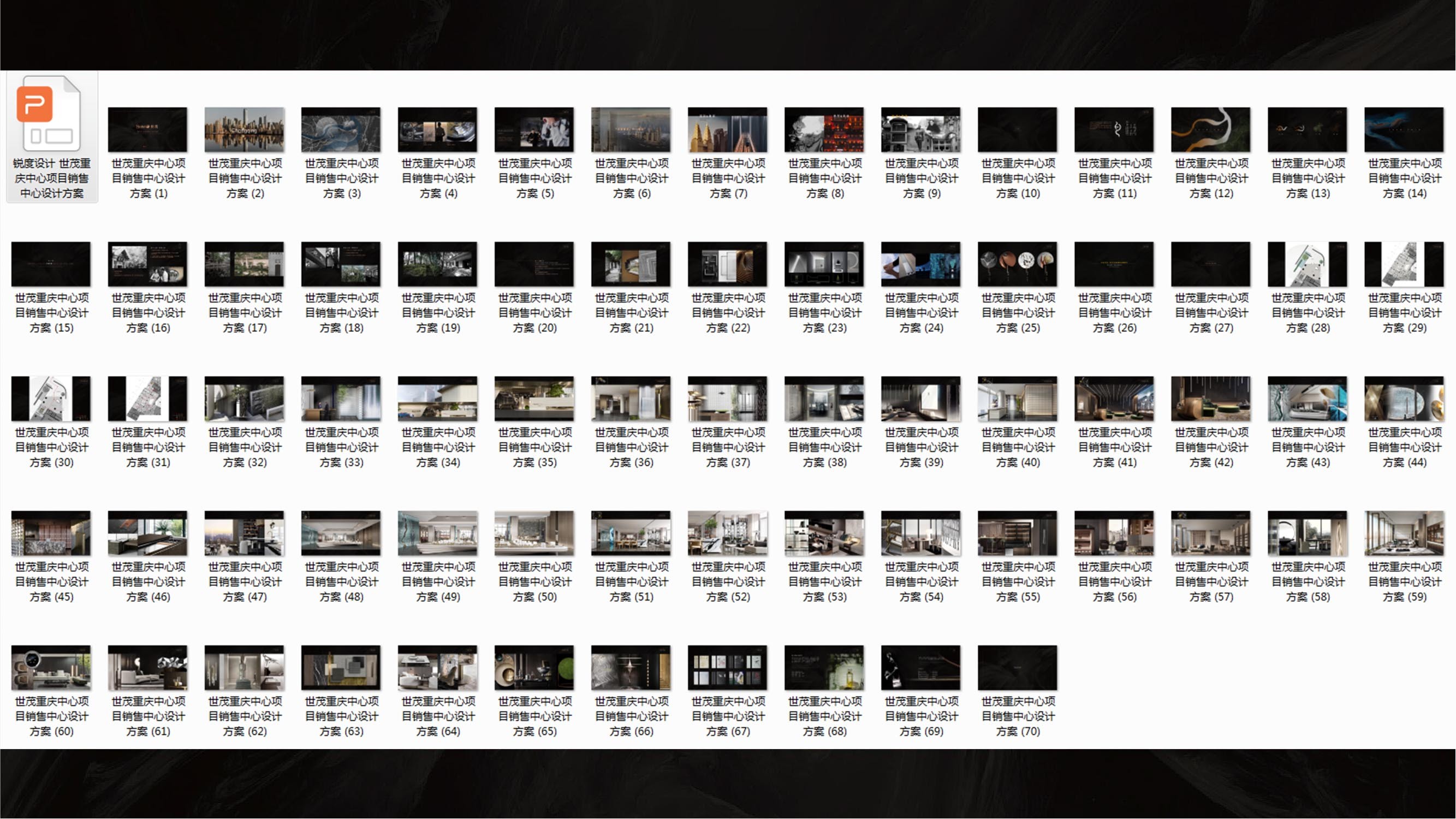Select the blue swirl slide 方案 (14)
1456x819 pixels.
[x=1404, y=129]
